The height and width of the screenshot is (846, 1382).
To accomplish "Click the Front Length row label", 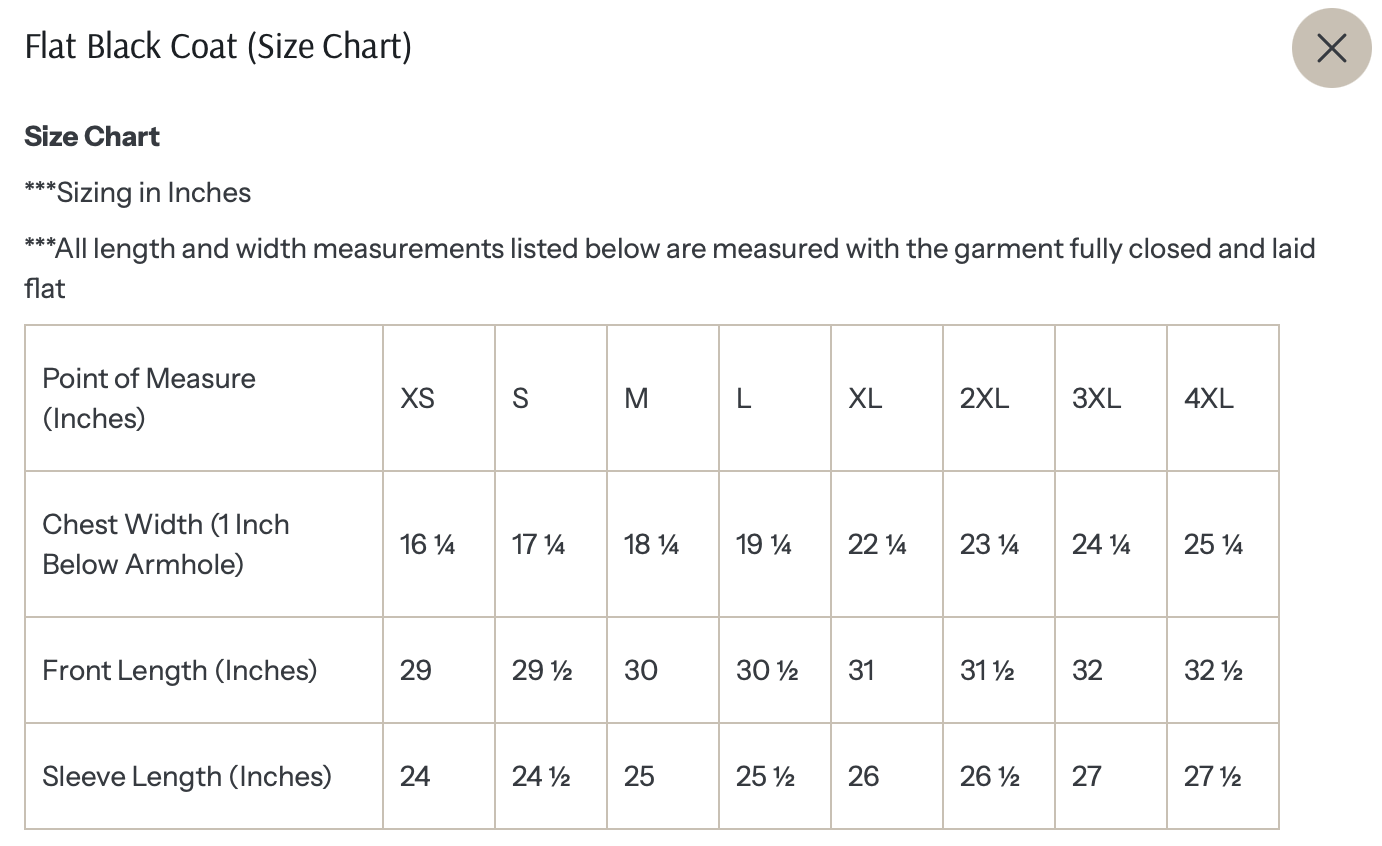I will tap(179, 670).
